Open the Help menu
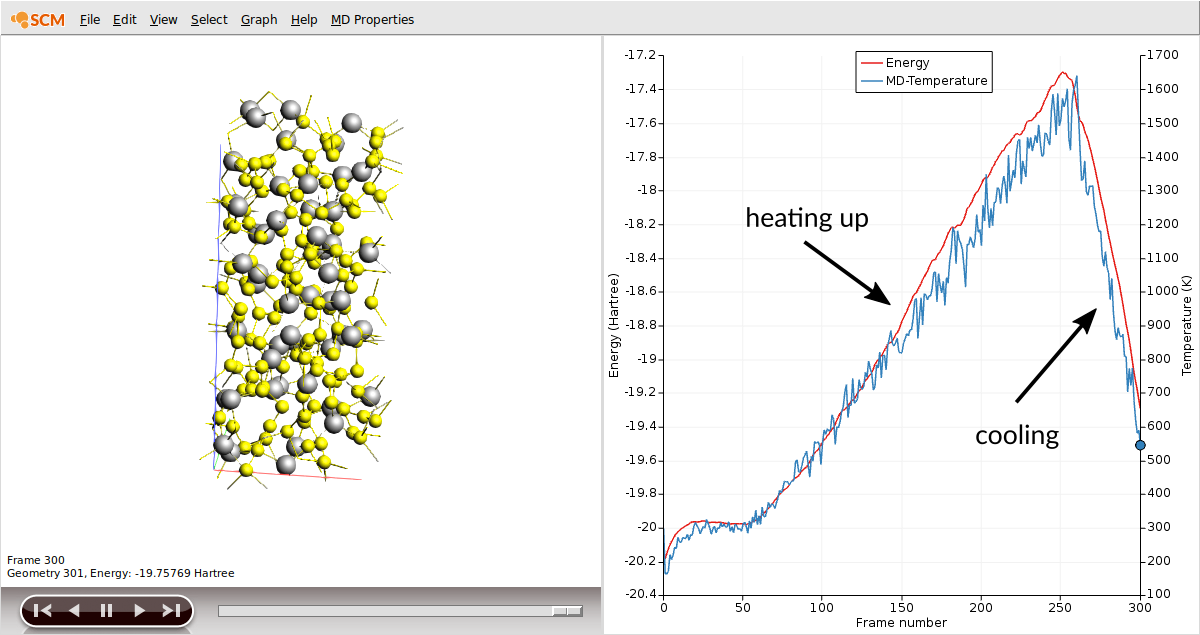 pos(304,19)
